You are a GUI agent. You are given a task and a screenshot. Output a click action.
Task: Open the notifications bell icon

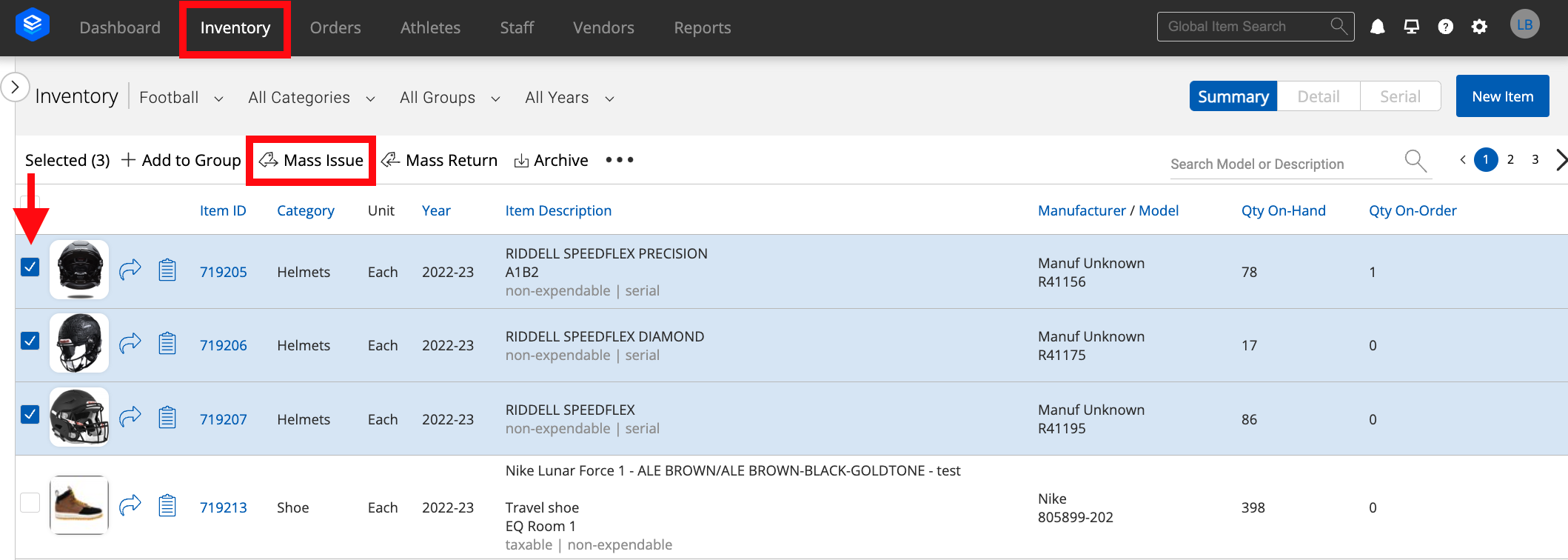coord(1377,27)
